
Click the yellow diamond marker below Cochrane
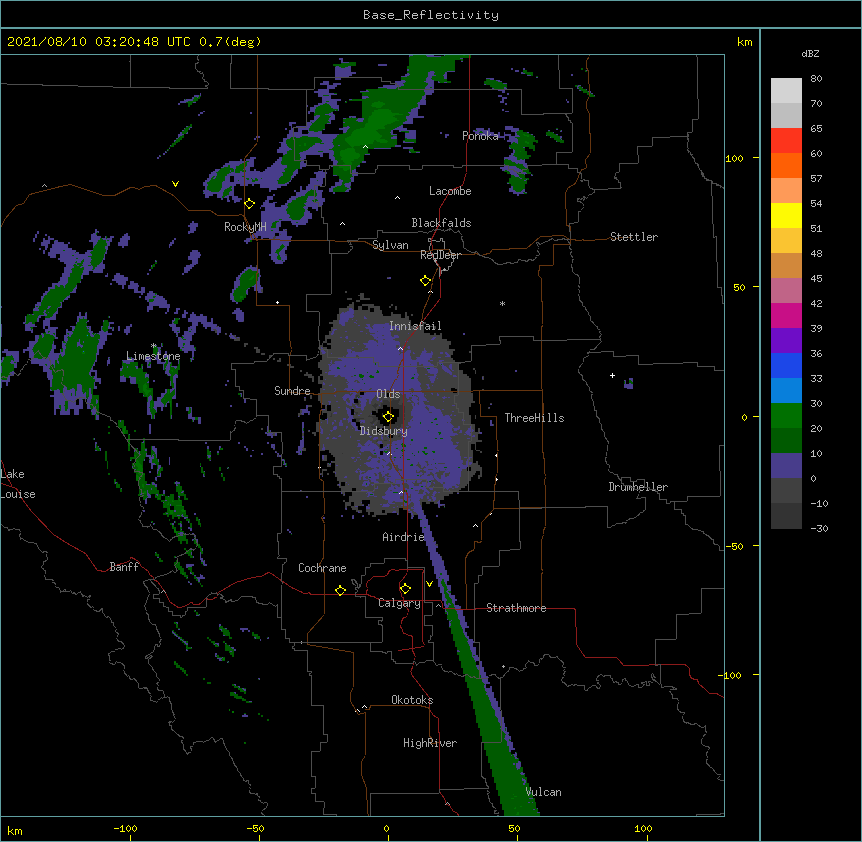click(x=340, y=590)
